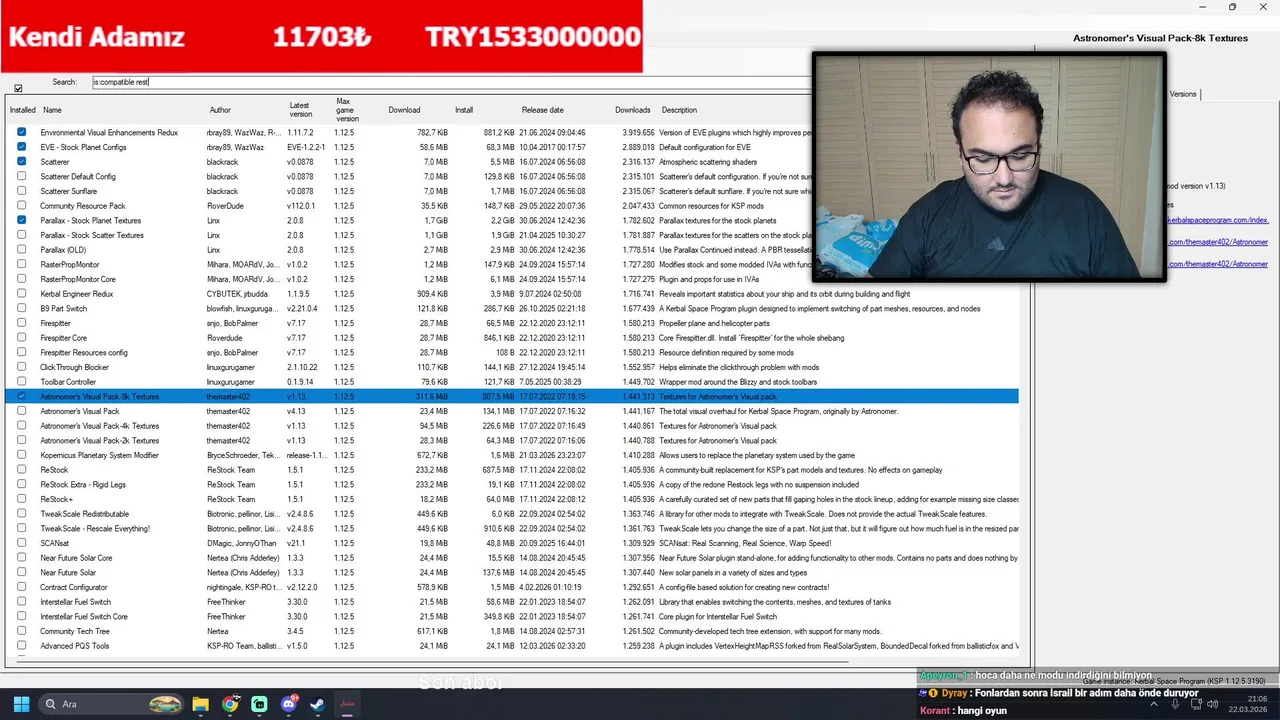
Task: Tick the ReStock+ mod checkbox
Action: 21,499
